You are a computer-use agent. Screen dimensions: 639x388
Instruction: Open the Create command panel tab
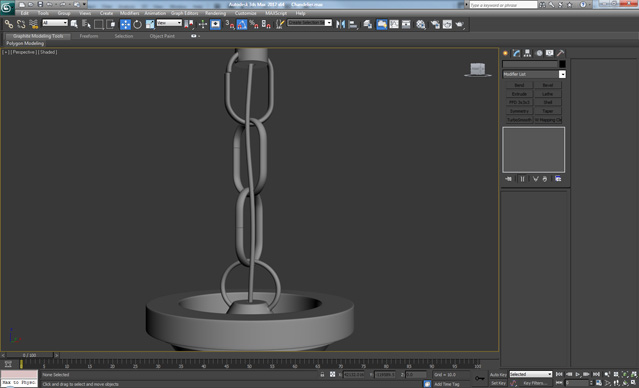(505, 53)
